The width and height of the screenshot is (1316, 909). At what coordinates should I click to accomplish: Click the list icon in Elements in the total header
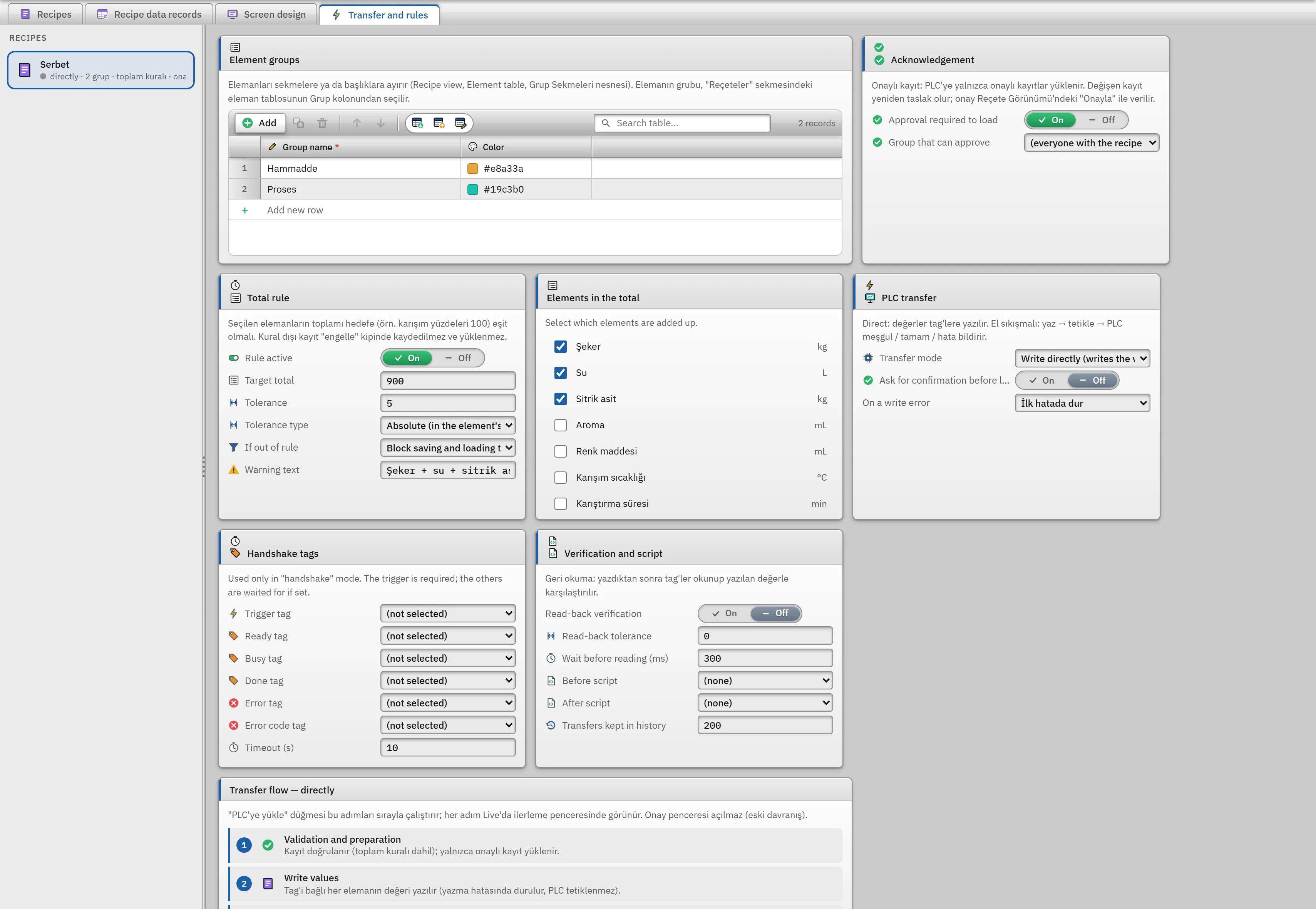[x=552, y=285]
